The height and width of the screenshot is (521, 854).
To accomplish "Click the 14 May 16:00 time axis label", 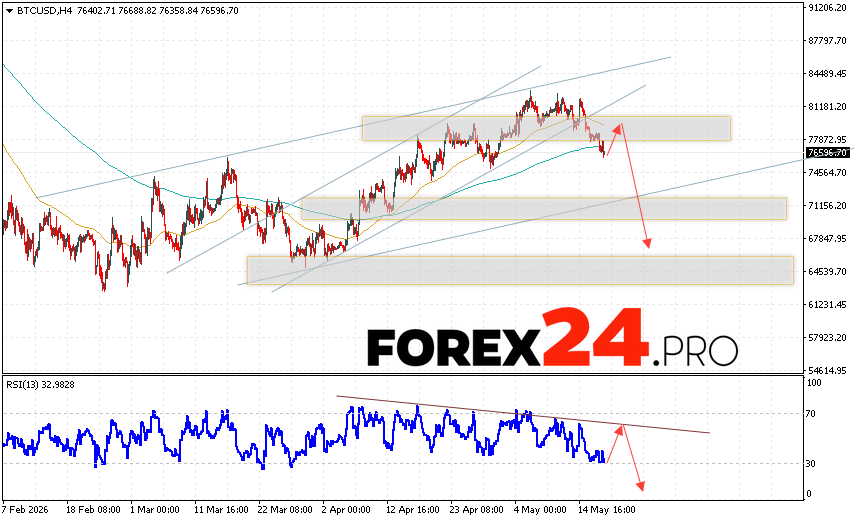I will [x=607, y=510].
